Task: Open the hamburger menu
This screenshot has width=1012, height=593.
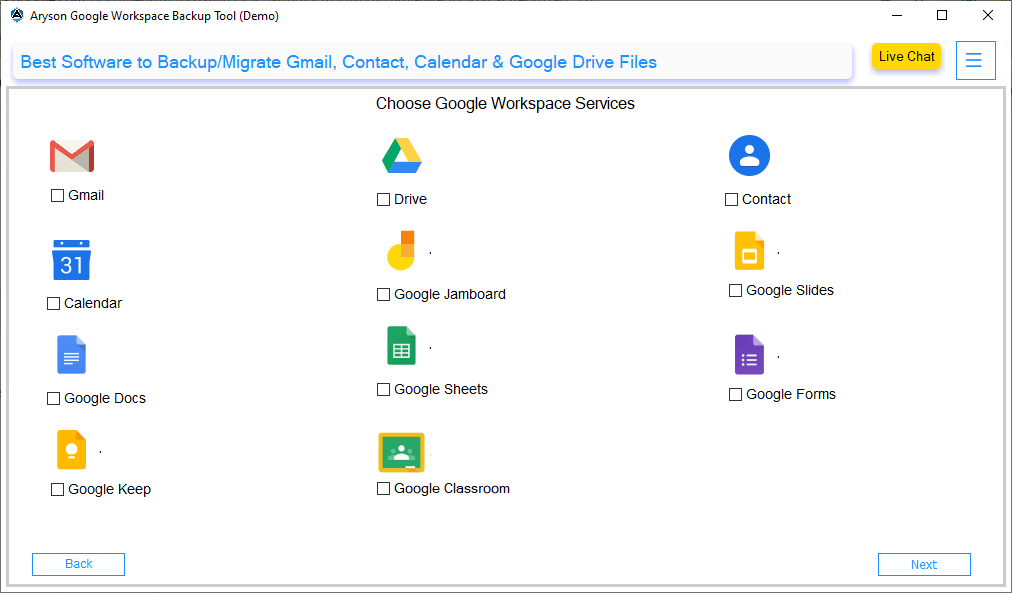Action: pos(975,60)
